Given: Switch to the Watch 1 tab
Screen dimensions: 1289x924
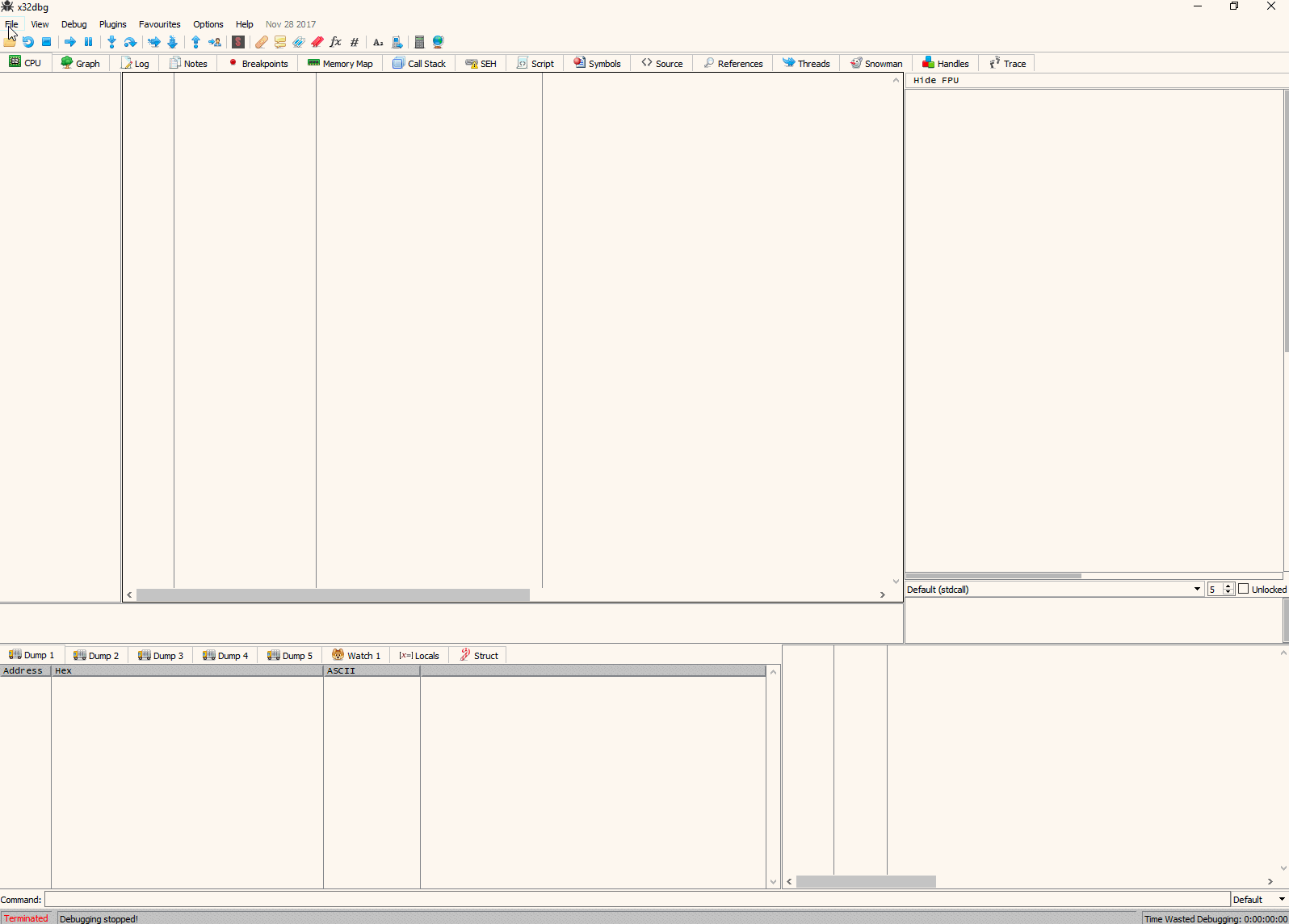Looking at the screenshot, I should tap(356, 656).
